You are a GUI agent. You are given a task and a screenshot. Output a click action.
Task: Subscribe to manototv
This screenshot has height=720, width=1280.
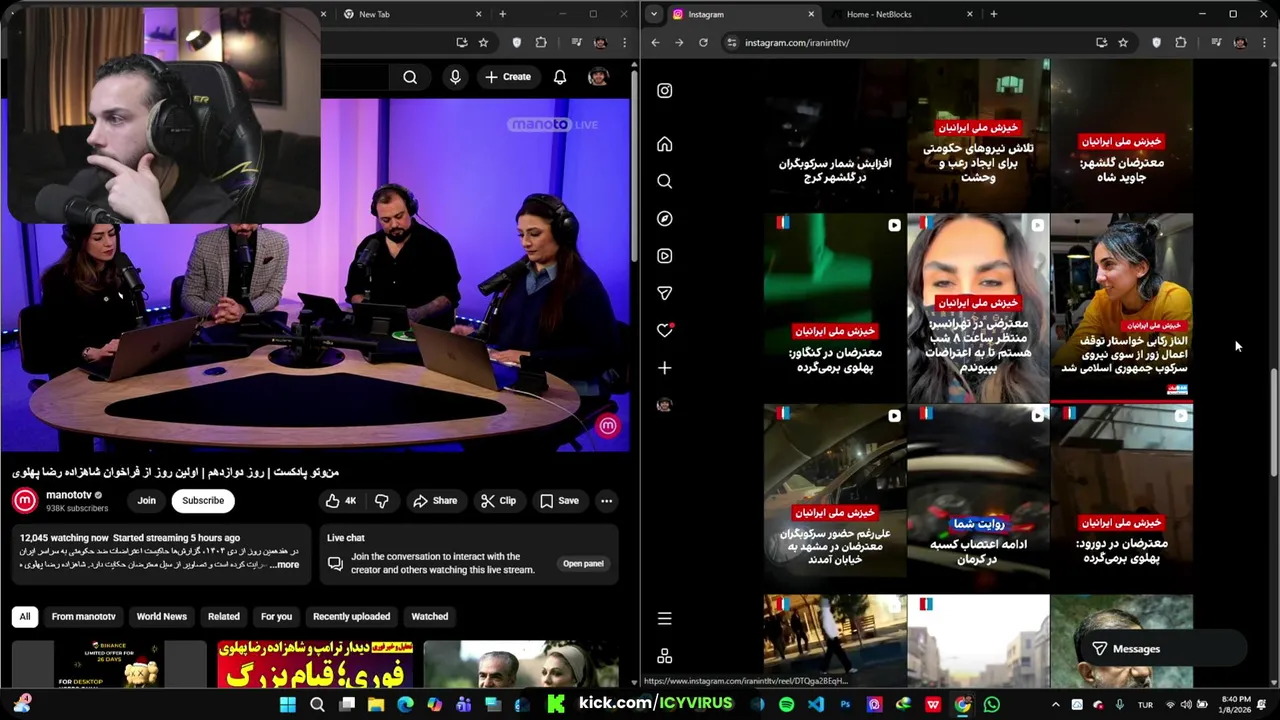(x=203, y=500)
